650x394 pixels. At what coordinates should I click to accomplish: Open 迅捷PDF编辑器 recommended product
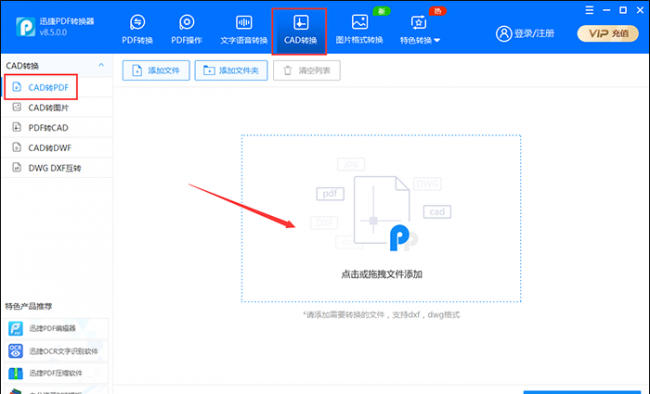point(56,328)
